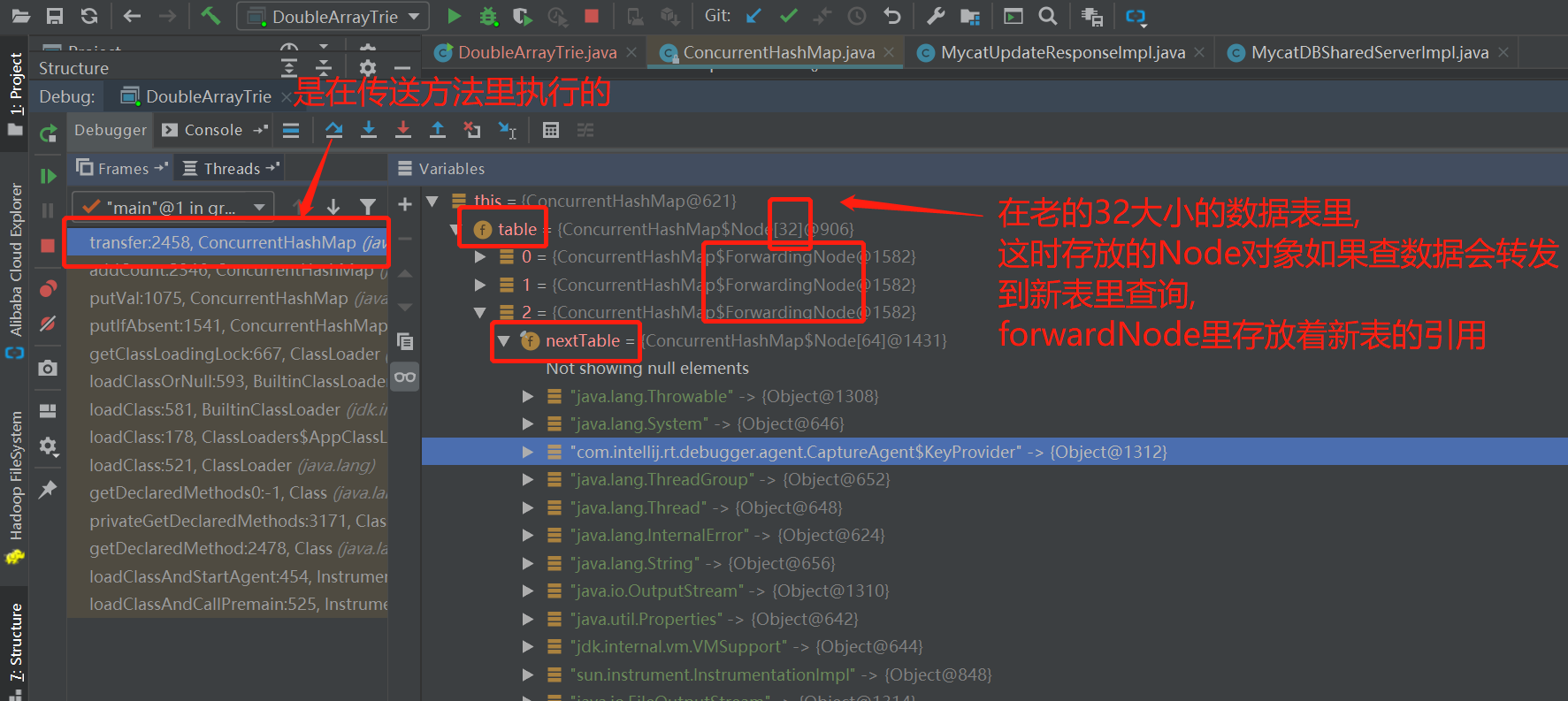Expand the "java.lang.System" entry
Image resolution: width=1568 pixels, height=701 pixels.
[x=528, y=424]
